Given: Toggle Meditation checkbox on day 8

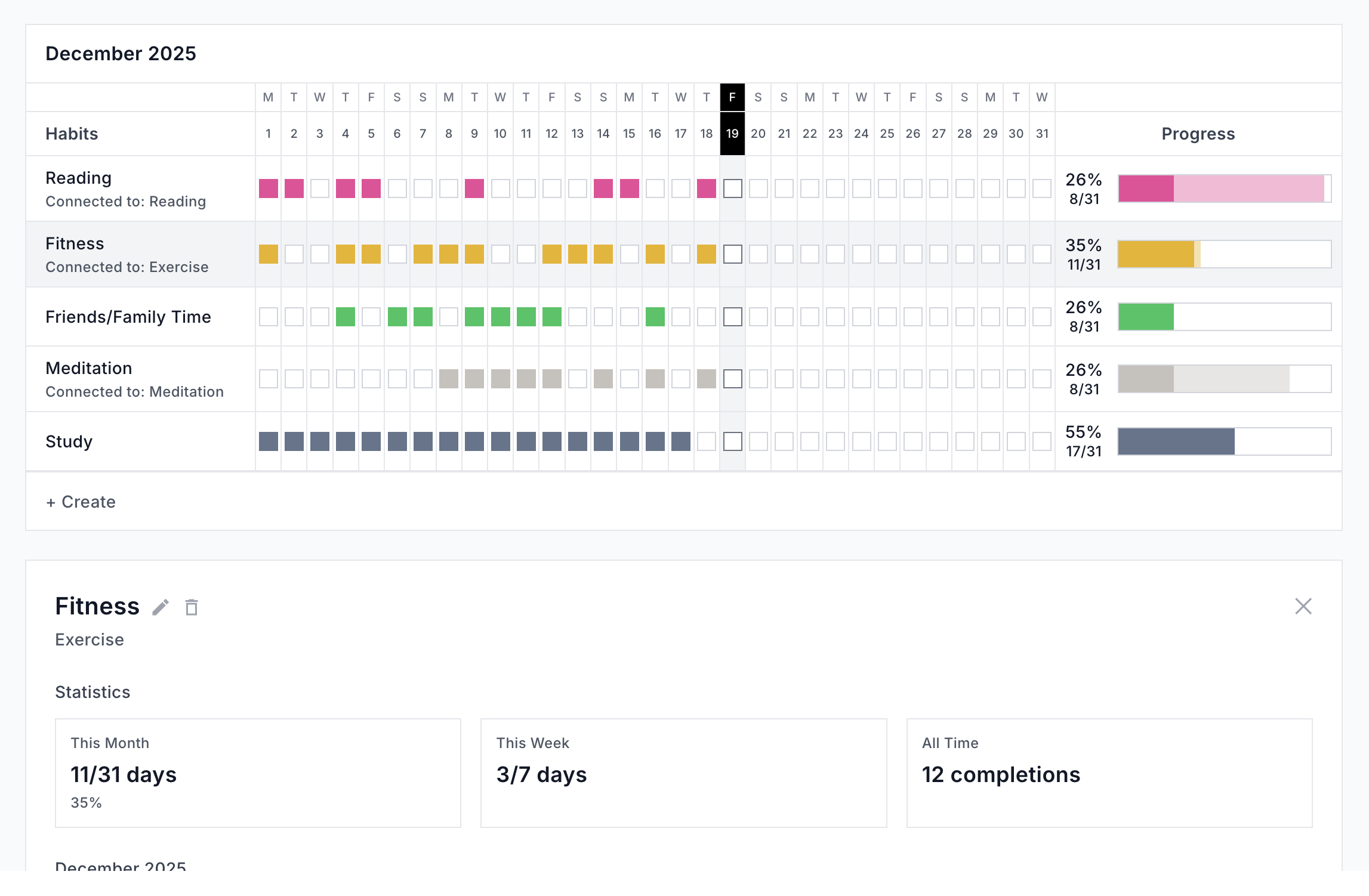Looking at the screenshot, I should point(448,379).
